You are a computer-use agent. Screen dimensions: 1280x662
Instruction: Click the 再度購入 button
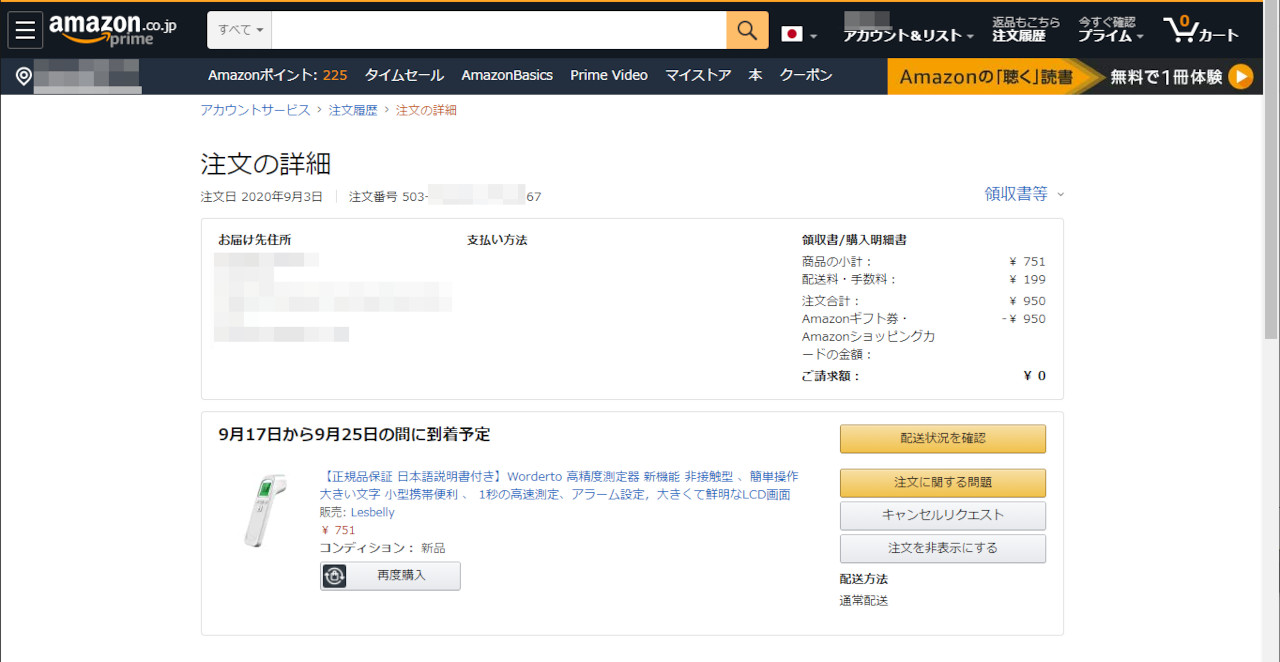pyautogui.click(x=390, y=576)
